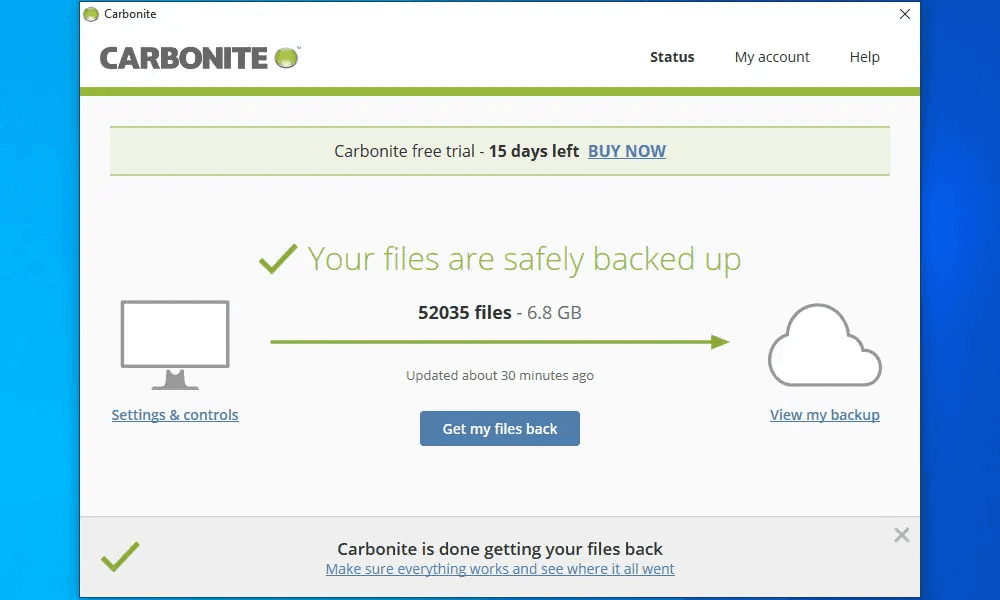Open the View my backup link
The width and height of the screenshot is (1000, 600).
[824, 415]
